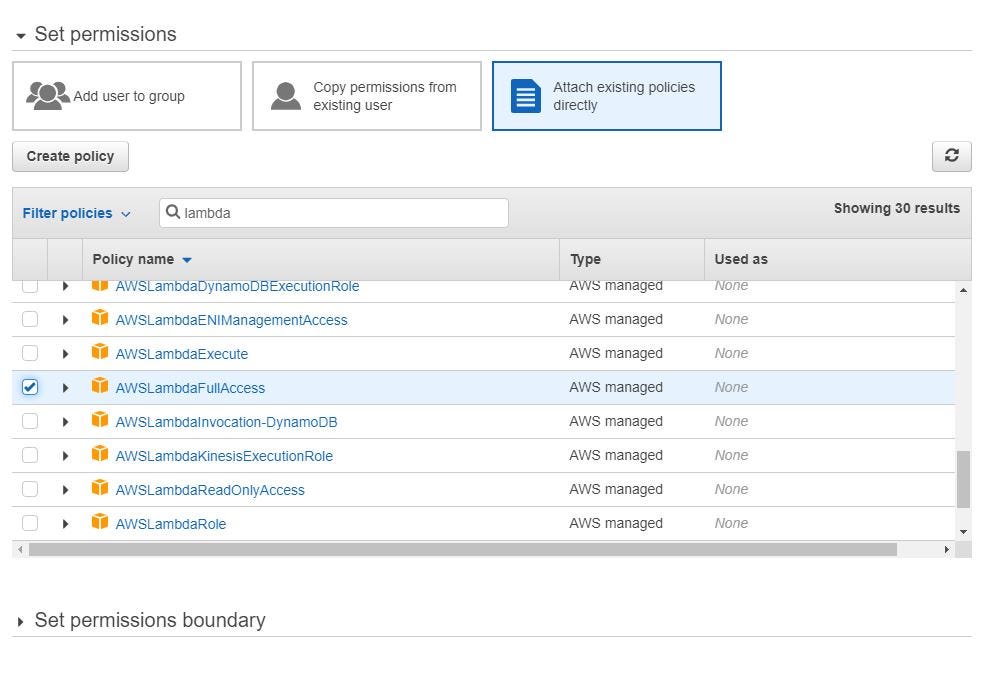Image resolution: width=1001 pixels, height=697 pixels.
Task: Click the refresh policies icon button
Action: point(951,156)
